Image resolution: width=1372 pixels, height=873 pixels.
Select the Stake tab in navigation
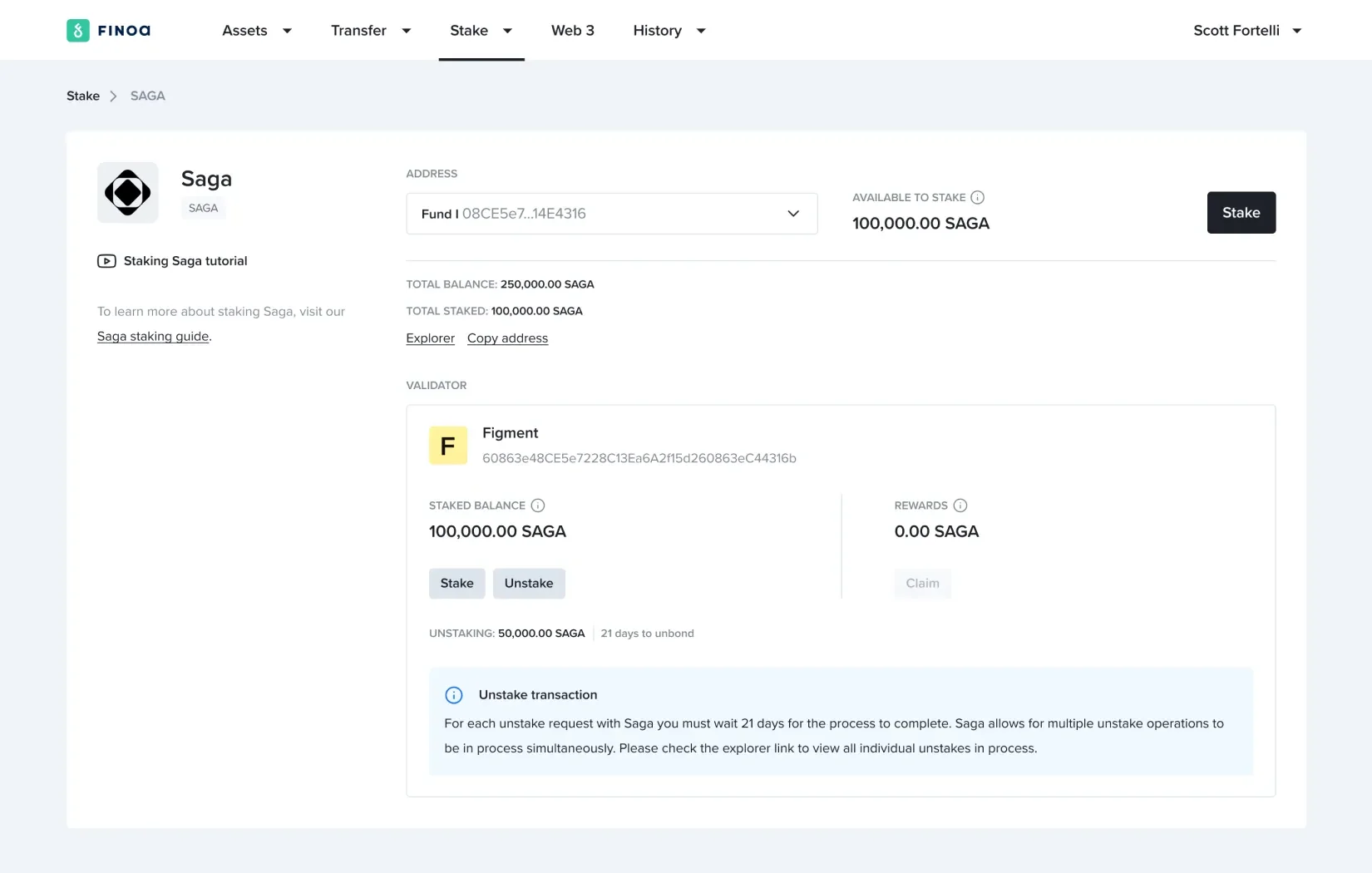tap(469, 31)
